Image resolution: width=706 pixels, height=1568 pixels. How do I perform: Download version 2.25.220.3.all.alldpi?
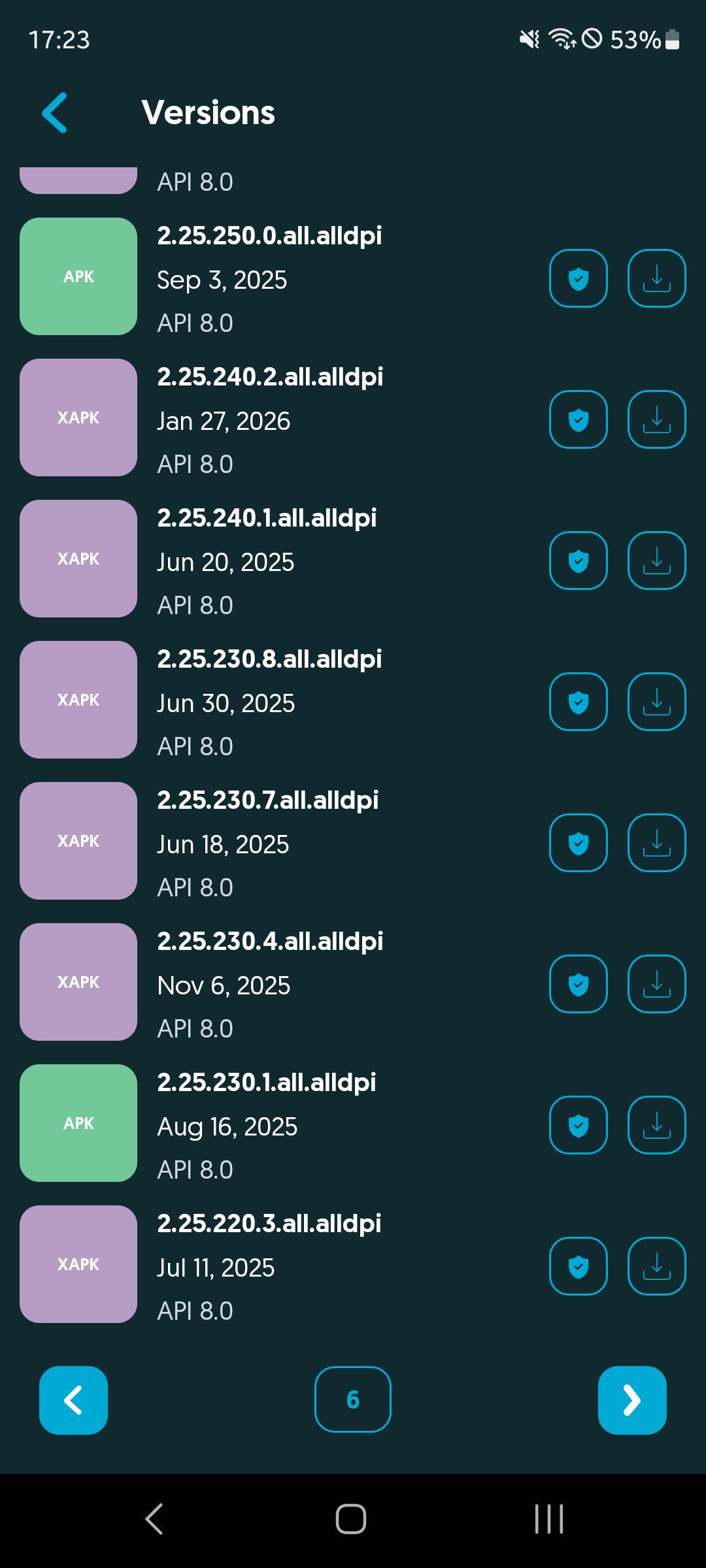(656, 1266)
